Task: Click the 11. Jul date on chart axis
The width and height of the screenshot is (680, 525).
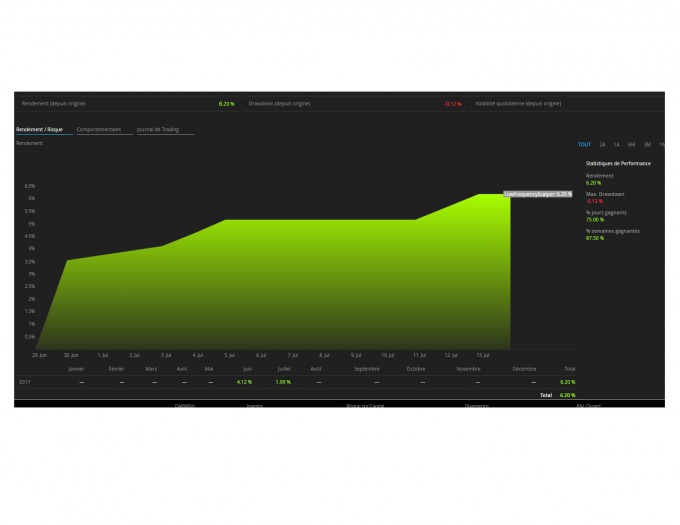Action: coord(419,355)
